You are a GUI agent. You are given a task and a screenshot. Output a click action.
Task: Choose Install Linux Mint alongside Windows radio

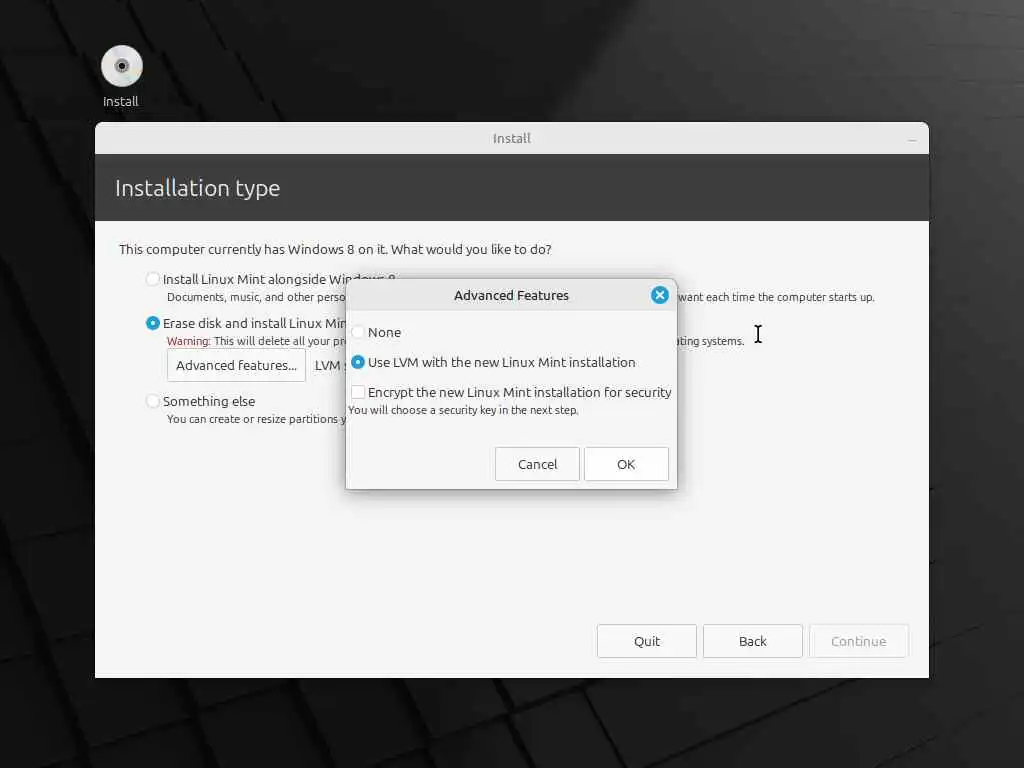pos(153,280)
